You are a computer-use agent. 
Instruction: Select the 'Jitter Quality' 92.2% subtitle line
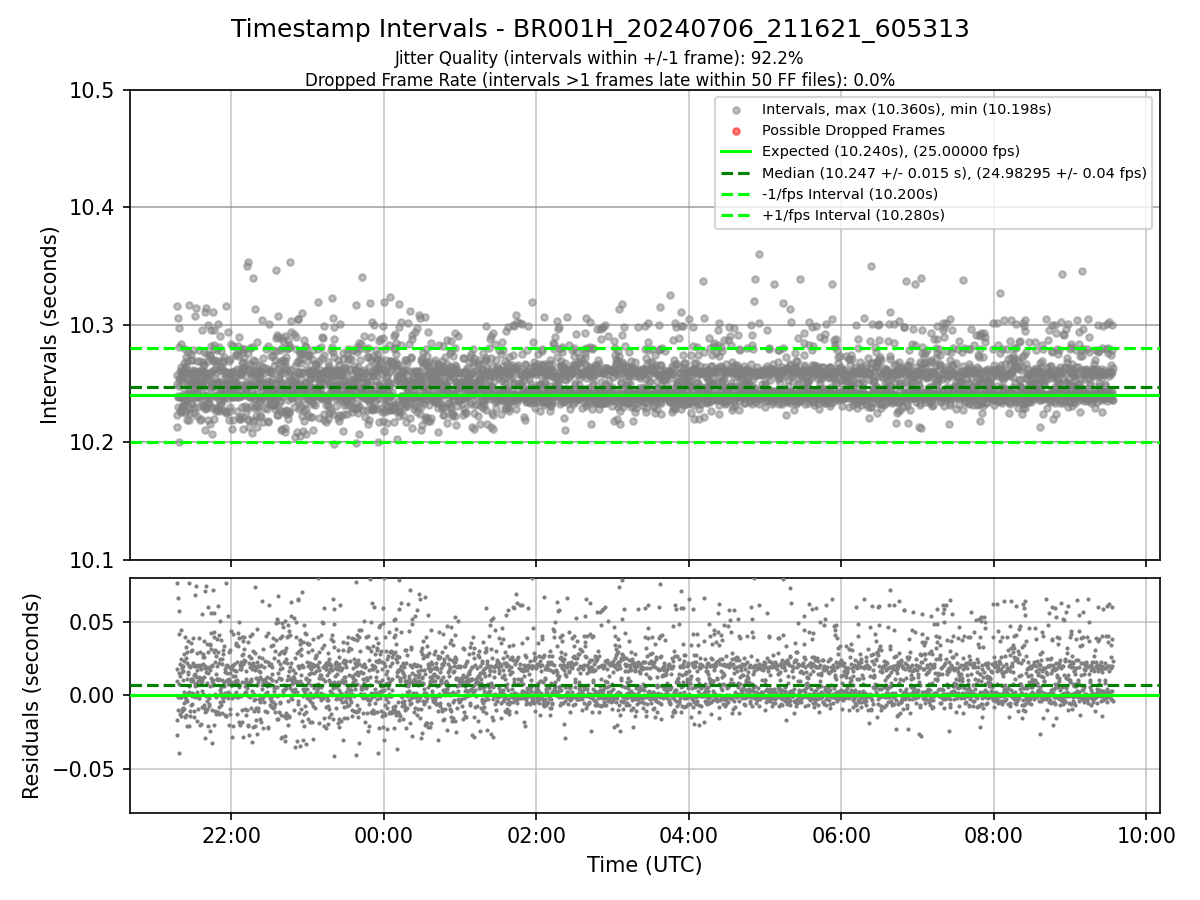click(599, 58)
